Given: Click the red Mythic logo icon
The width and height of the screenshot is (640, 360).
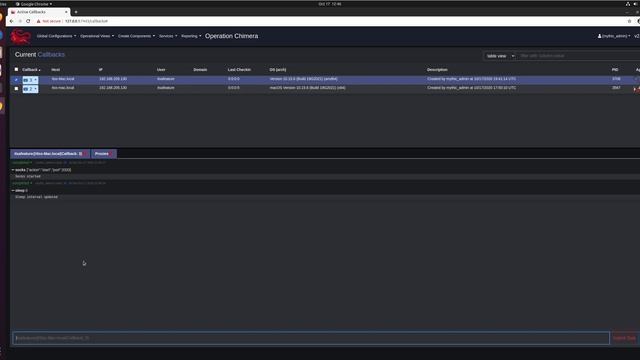Looking at the screenshot, I should point(20,36).
